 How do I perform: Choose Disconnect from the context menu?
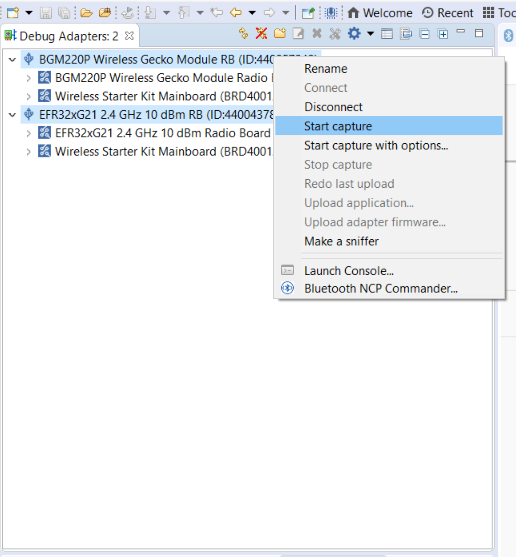pyautogui.click(x=389, y=107)
